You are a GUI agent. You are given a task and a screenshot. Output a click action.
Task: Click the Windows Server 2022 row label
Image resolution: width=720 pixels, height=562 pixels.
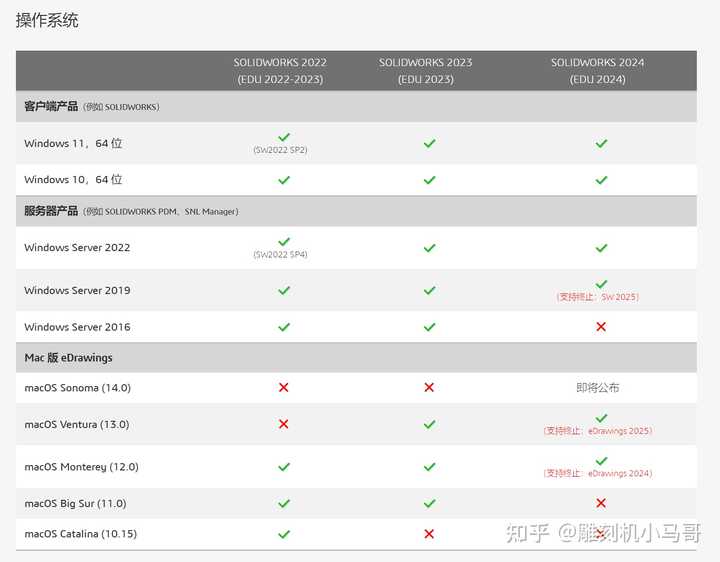(x=77, y=247)
